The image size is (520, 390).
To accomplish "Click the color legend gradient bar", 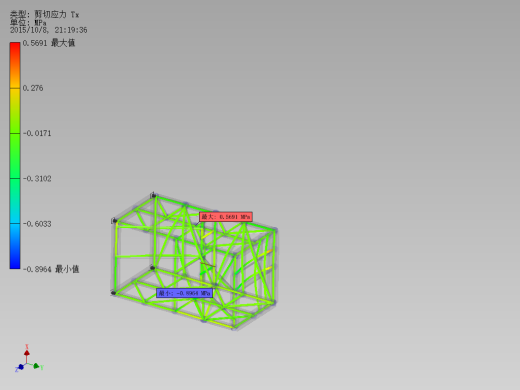I will pyautogui.click(x=15, y=155).
